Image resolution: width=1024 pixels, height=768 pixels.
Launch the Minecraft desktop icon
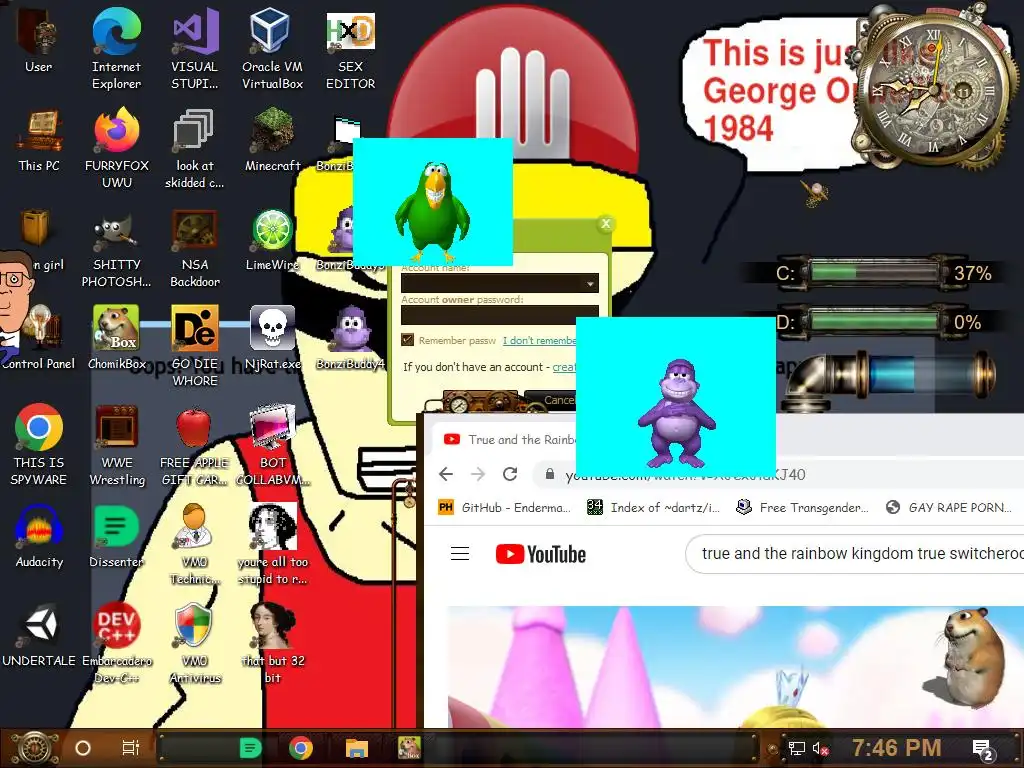point(272,140)
